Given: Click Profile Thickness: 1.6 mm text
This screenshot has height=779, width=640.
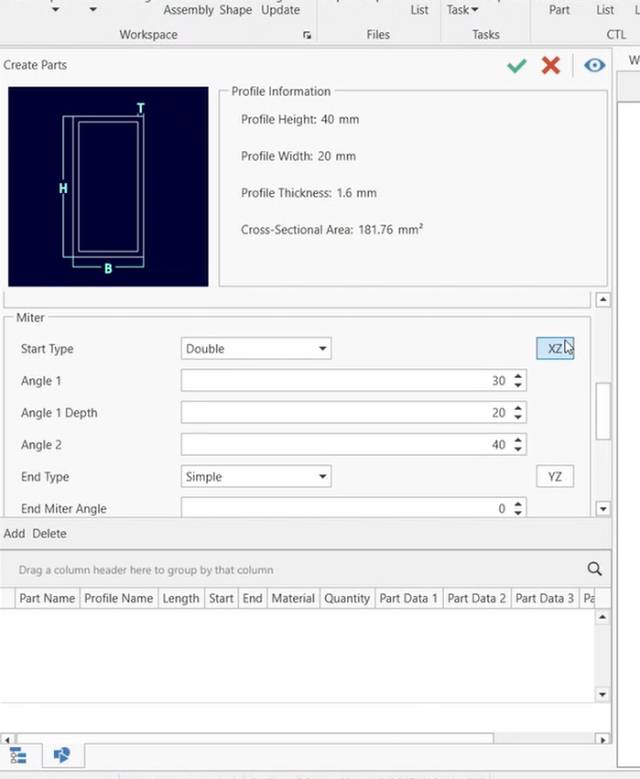Looking at the screenshot, I should point(309,193).
